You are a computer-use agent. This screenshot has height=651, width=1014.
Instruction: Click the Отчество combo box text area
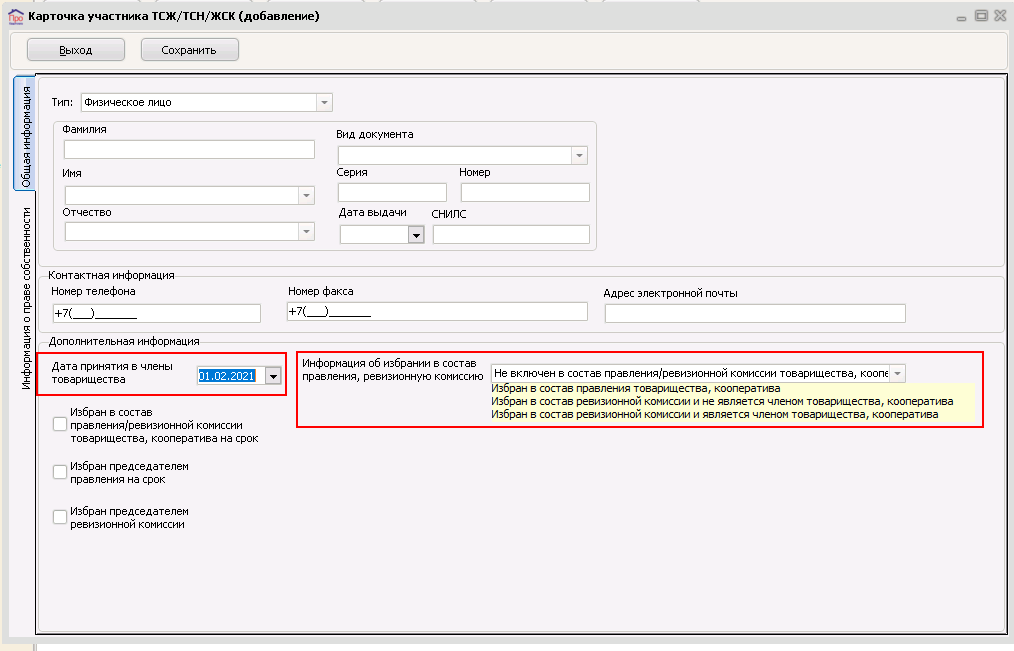point(182,231)
